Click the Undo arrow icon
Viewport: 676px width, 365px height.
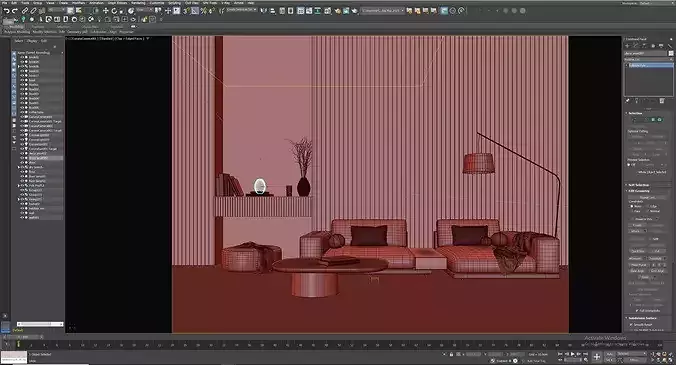click(7, 10)
